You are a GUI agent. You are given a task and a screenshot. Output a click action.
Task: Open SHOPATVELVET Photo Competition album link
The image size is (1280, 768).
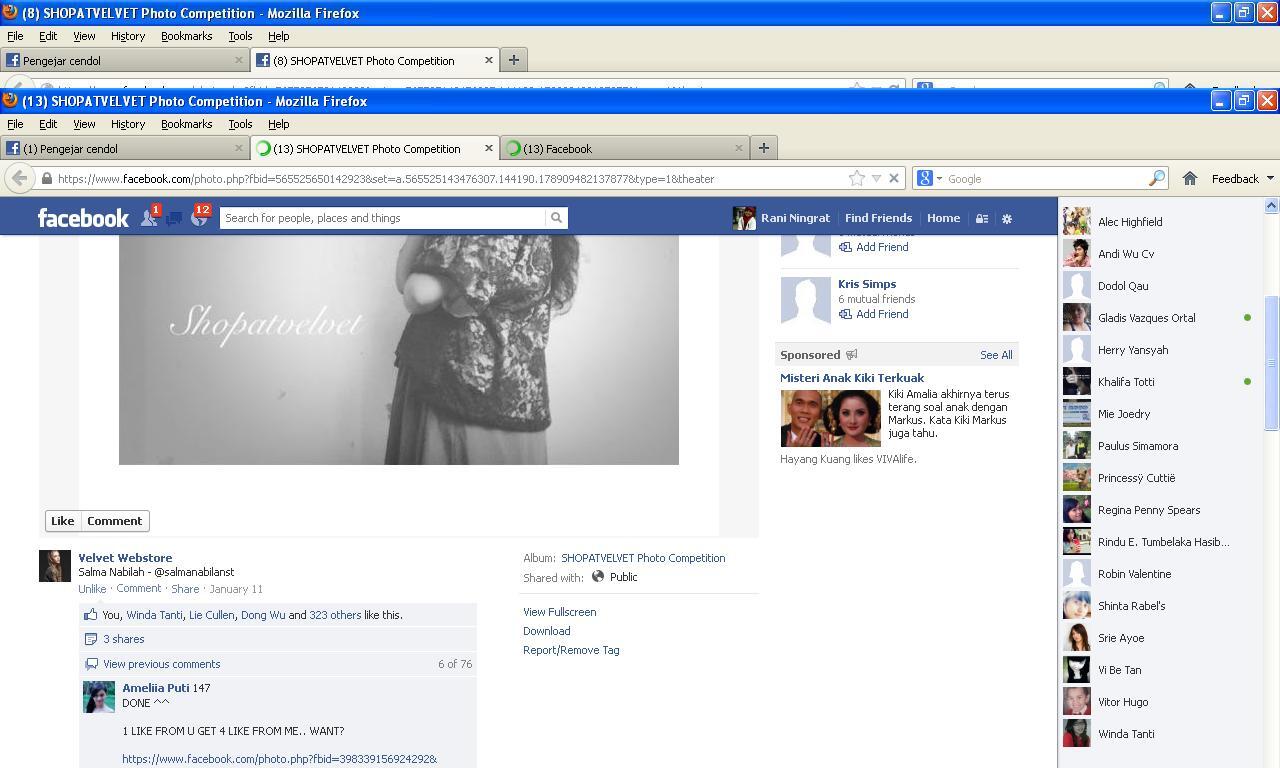(643, 558)
